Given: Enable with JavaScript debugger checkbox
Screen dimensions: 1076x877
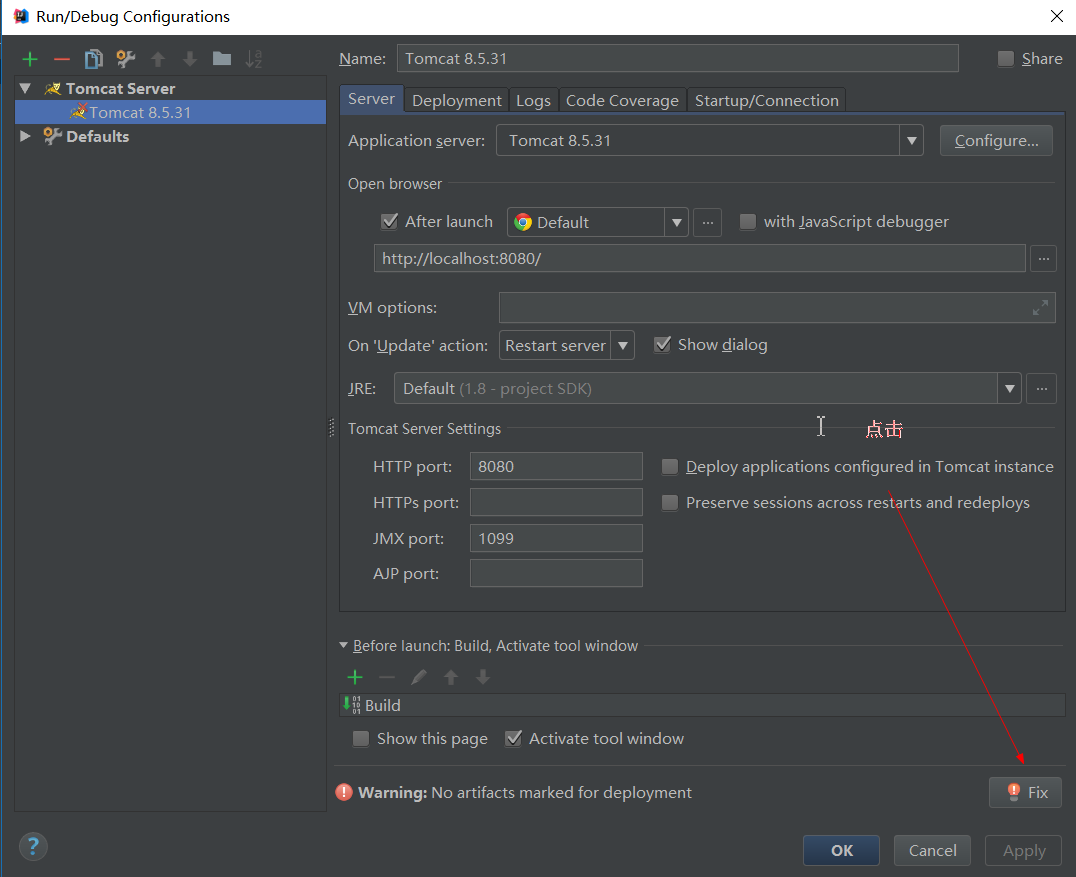Looking at the screenshot, I should (748, 222).
